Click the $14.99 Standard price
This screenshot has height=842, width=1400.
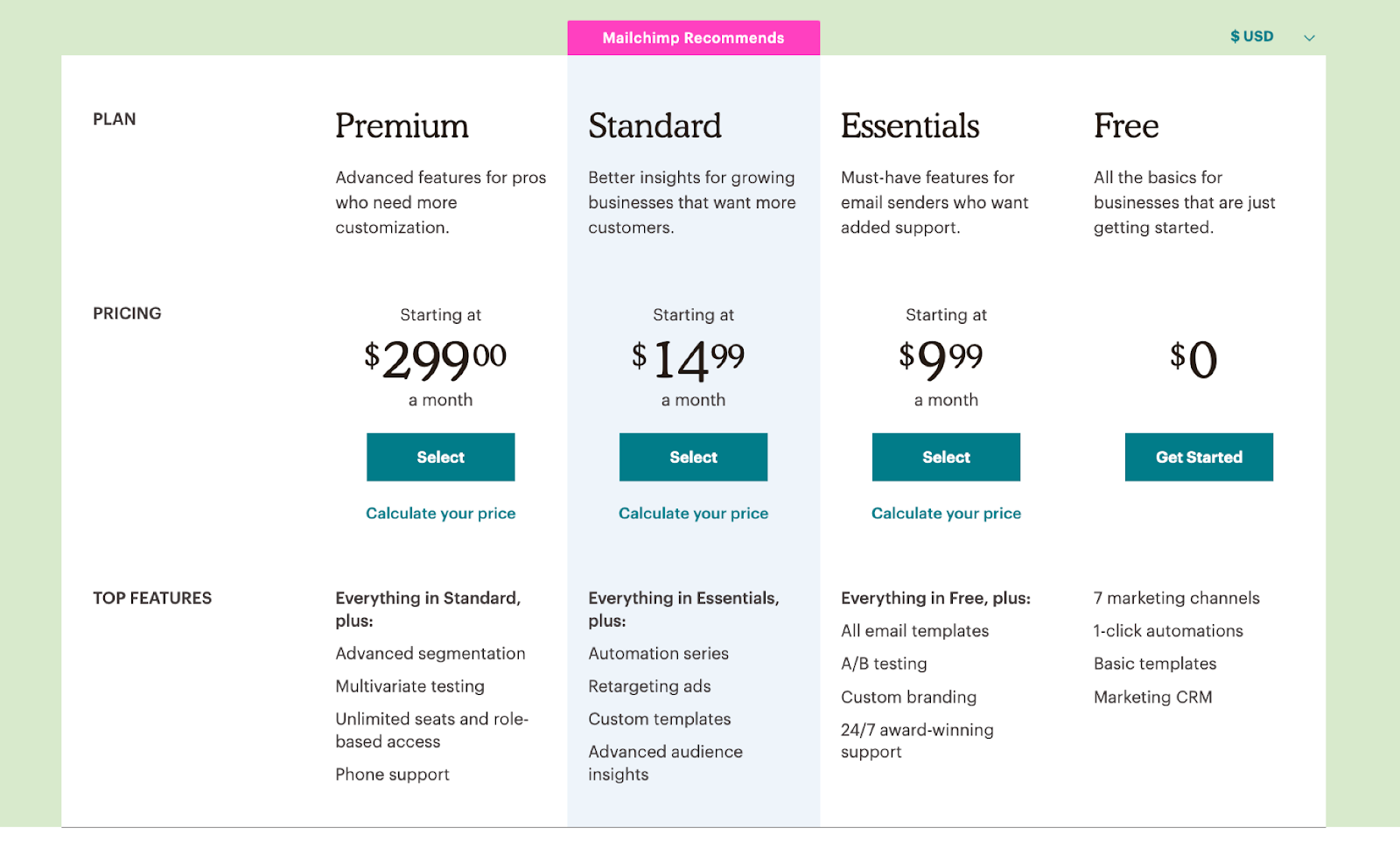(x=689, y=359)
